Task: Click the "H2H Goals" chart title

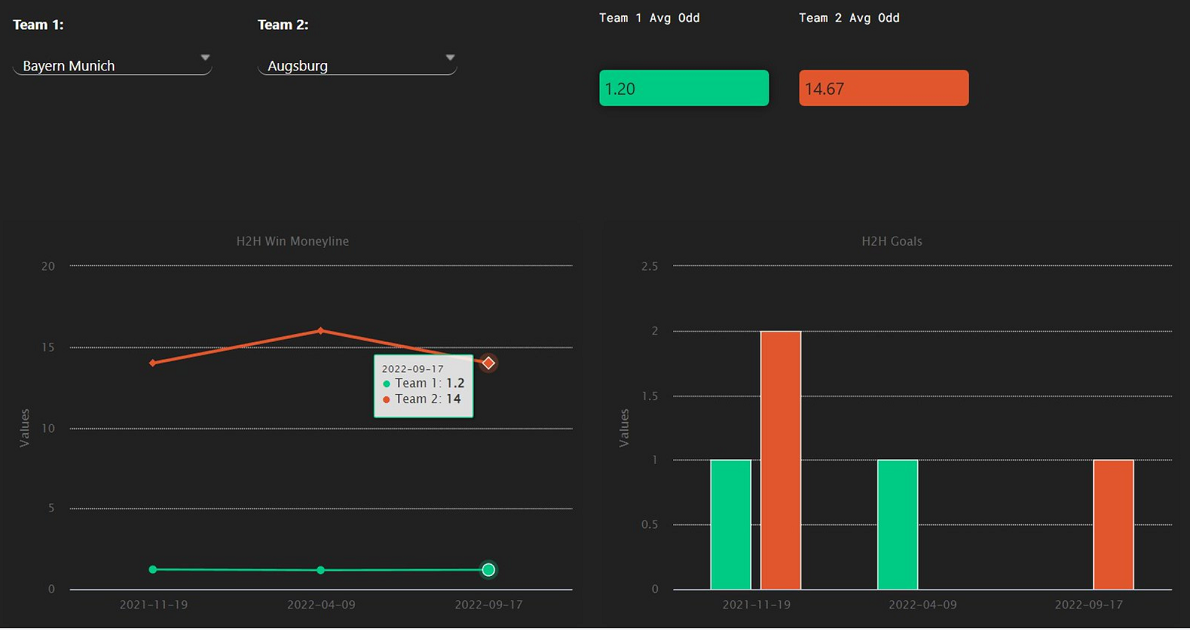Action: point(892,241)
